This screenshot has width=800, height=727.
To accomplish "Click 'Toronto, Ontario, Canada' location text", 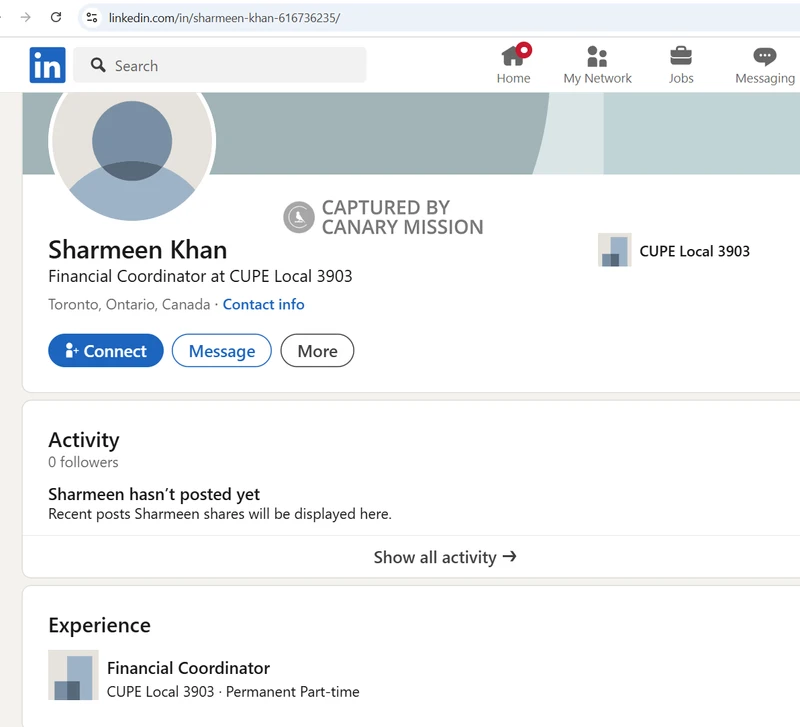I will coord(129,305).
